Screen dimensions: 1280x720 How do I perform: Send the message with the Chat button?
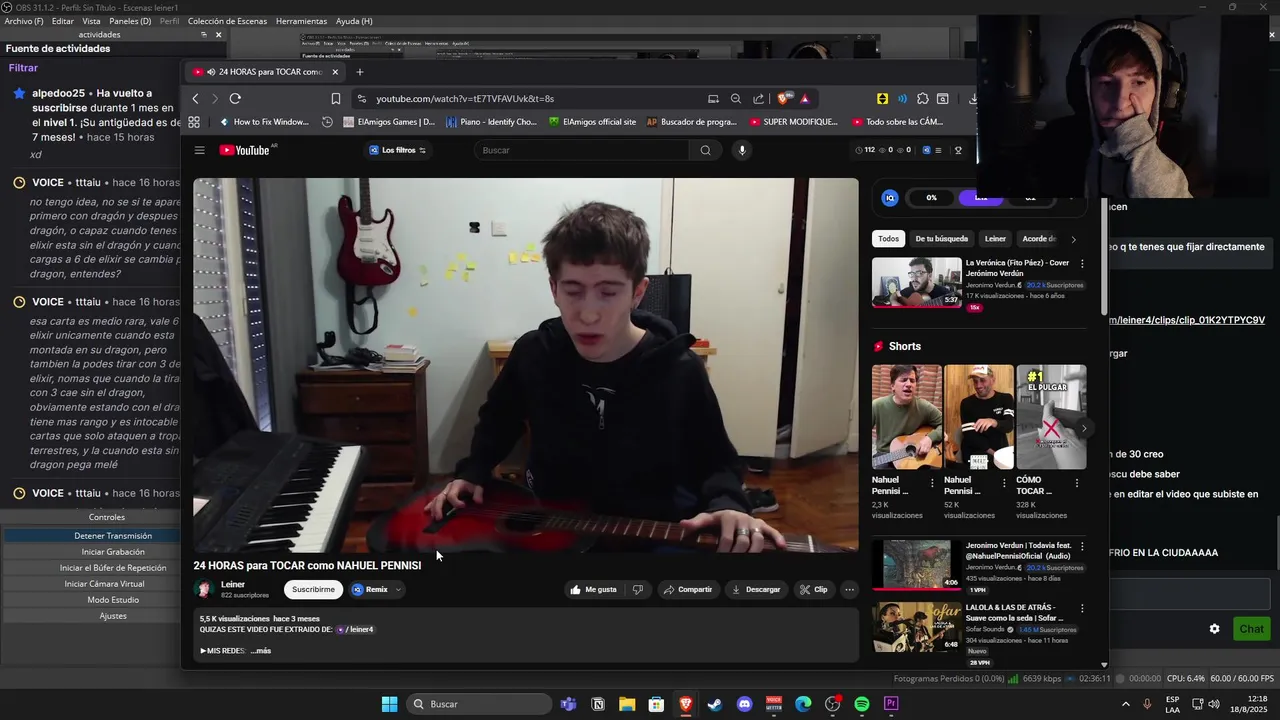1252,629
